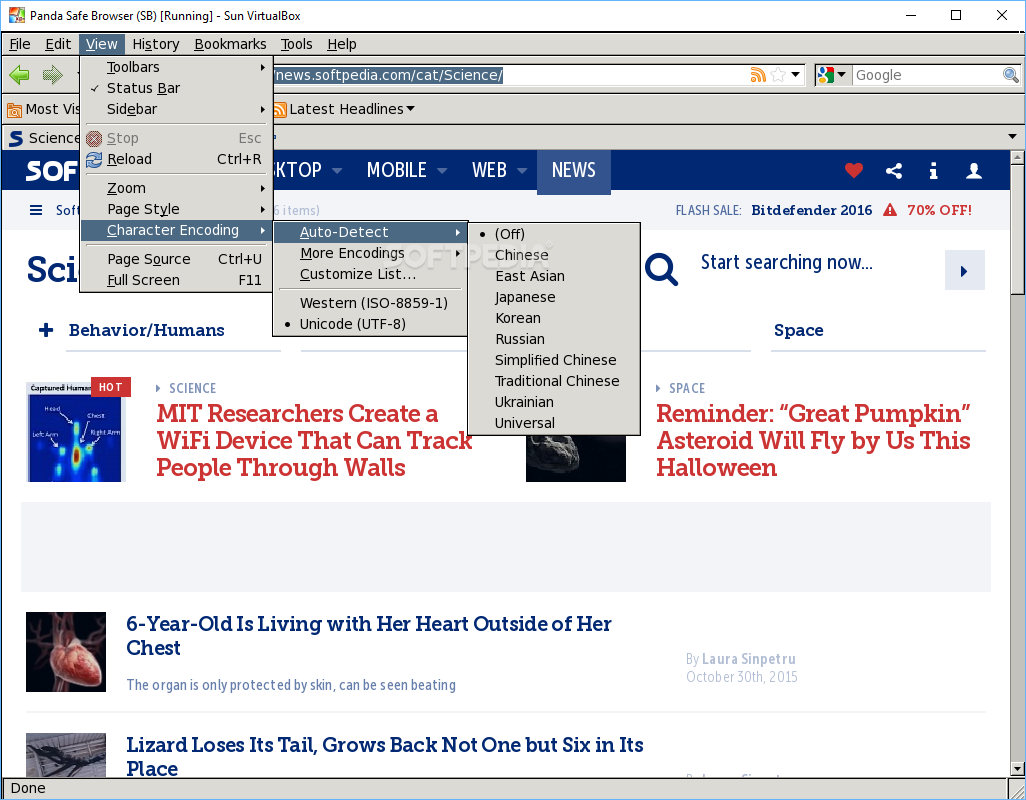Viewport: 1026px width, 800px height.
Task: Open the heart article thumbnail
Action: pos(65,652)
